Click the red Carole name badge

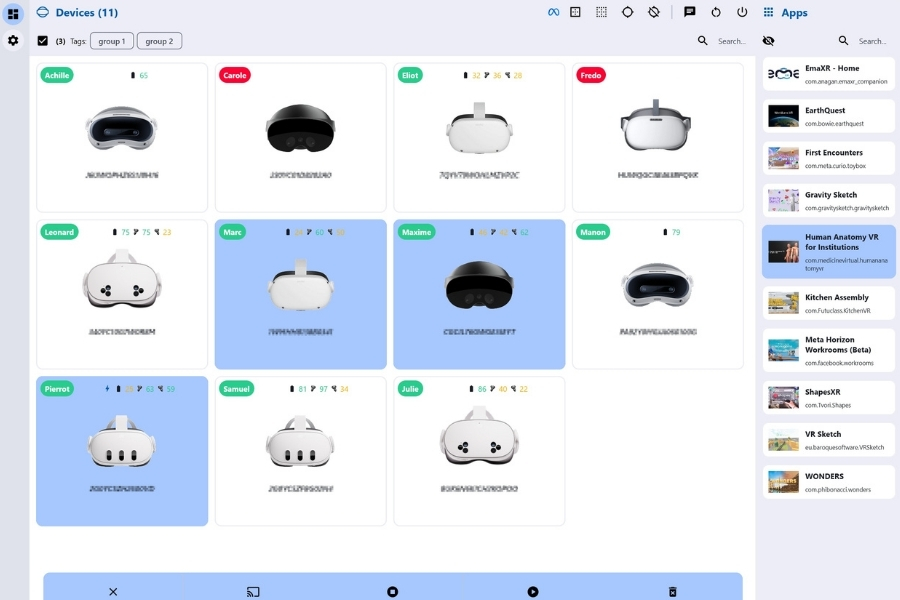tap(235, 75)
